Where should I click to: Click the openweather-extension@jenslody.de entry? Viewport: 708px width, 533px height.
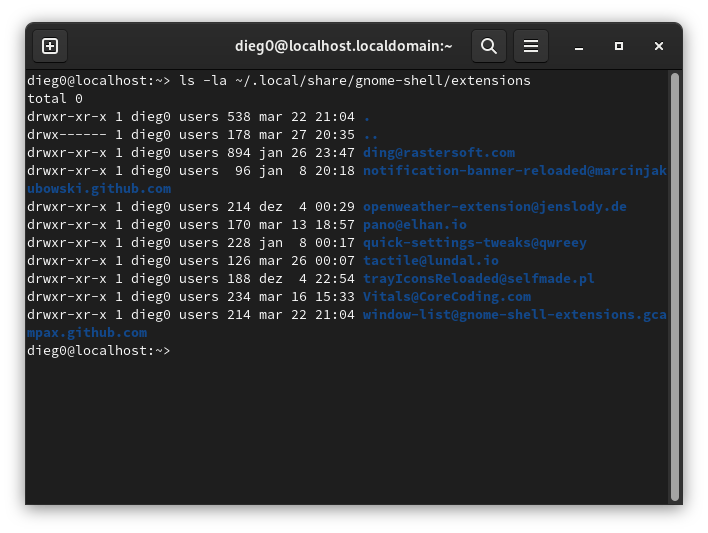coord(494,207)
